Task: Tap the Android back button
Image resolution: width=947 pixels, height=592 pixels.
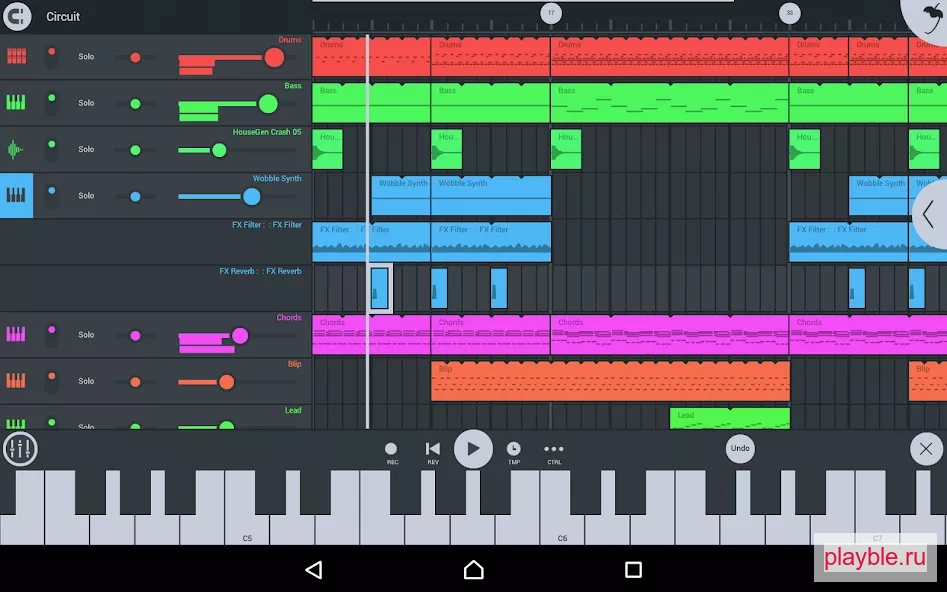Action: click(314, 570)
